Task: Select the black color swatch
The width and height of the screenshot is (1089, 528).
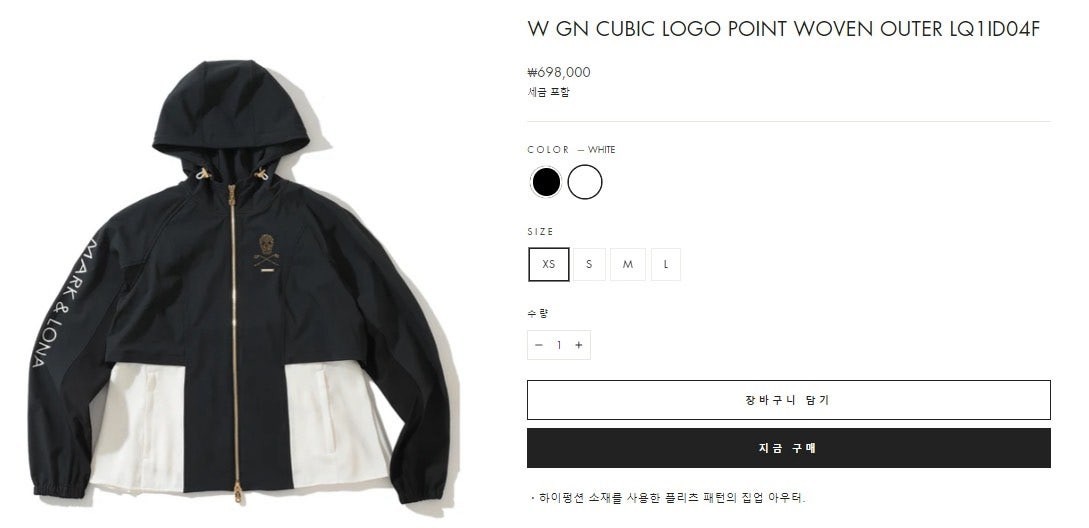Action: [546, 183]
